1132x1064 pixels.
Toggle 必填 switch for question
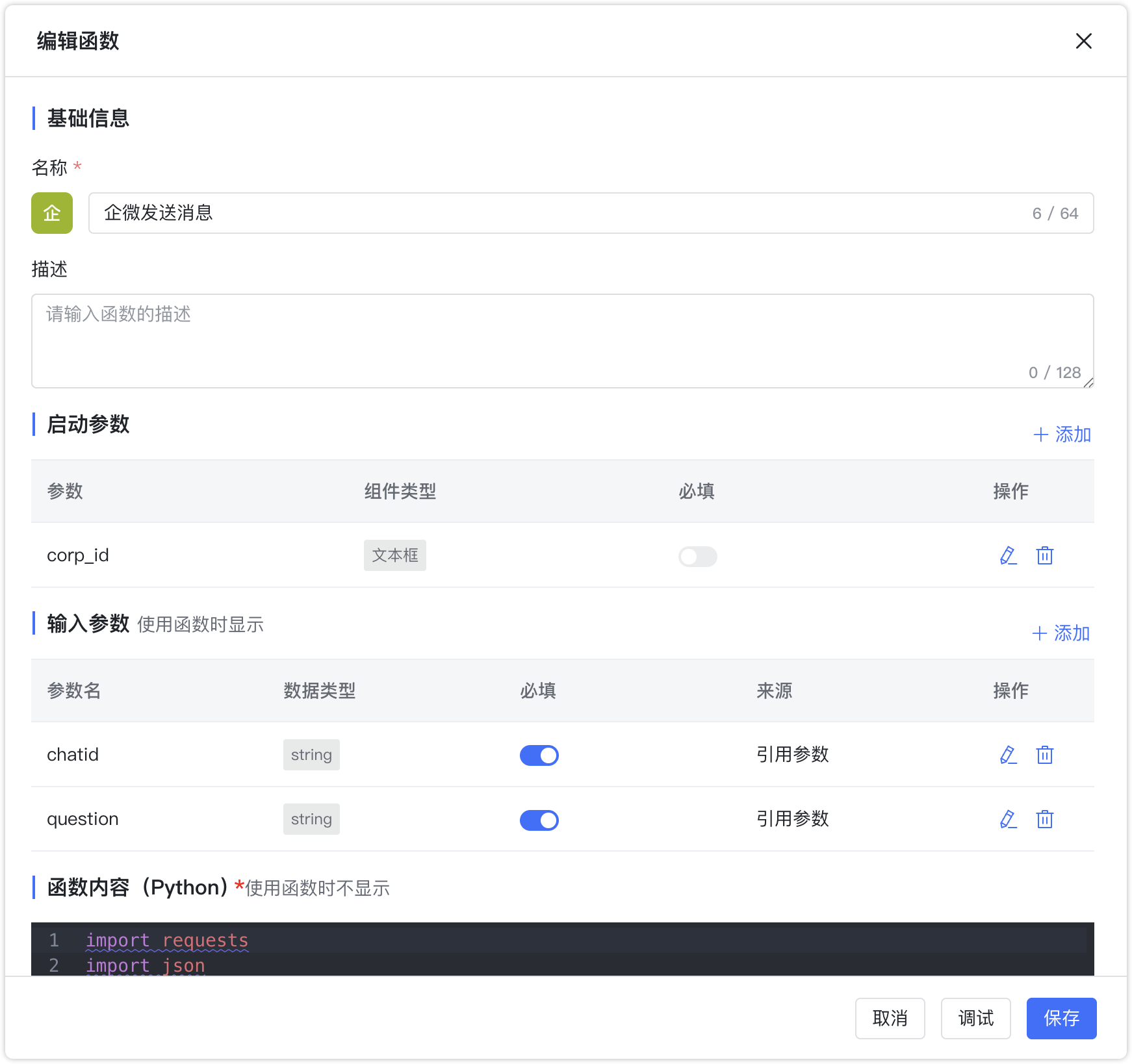(539, 820)
